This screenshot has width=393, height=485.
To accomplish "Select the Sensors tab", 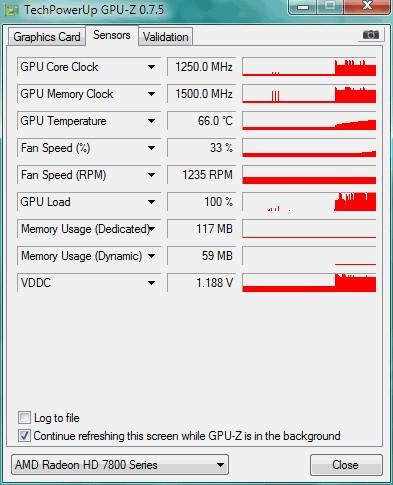I will pos(112,35).
